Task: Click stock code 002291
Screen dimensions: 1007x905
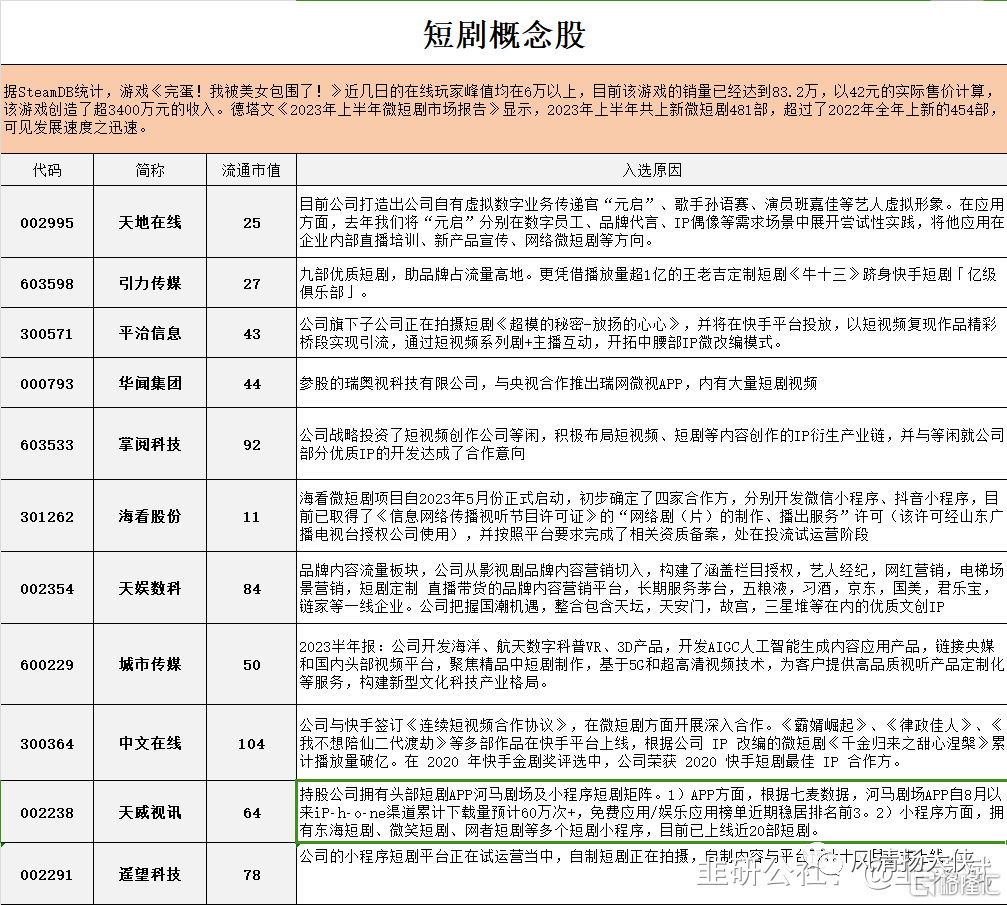Action: (47, 875)
